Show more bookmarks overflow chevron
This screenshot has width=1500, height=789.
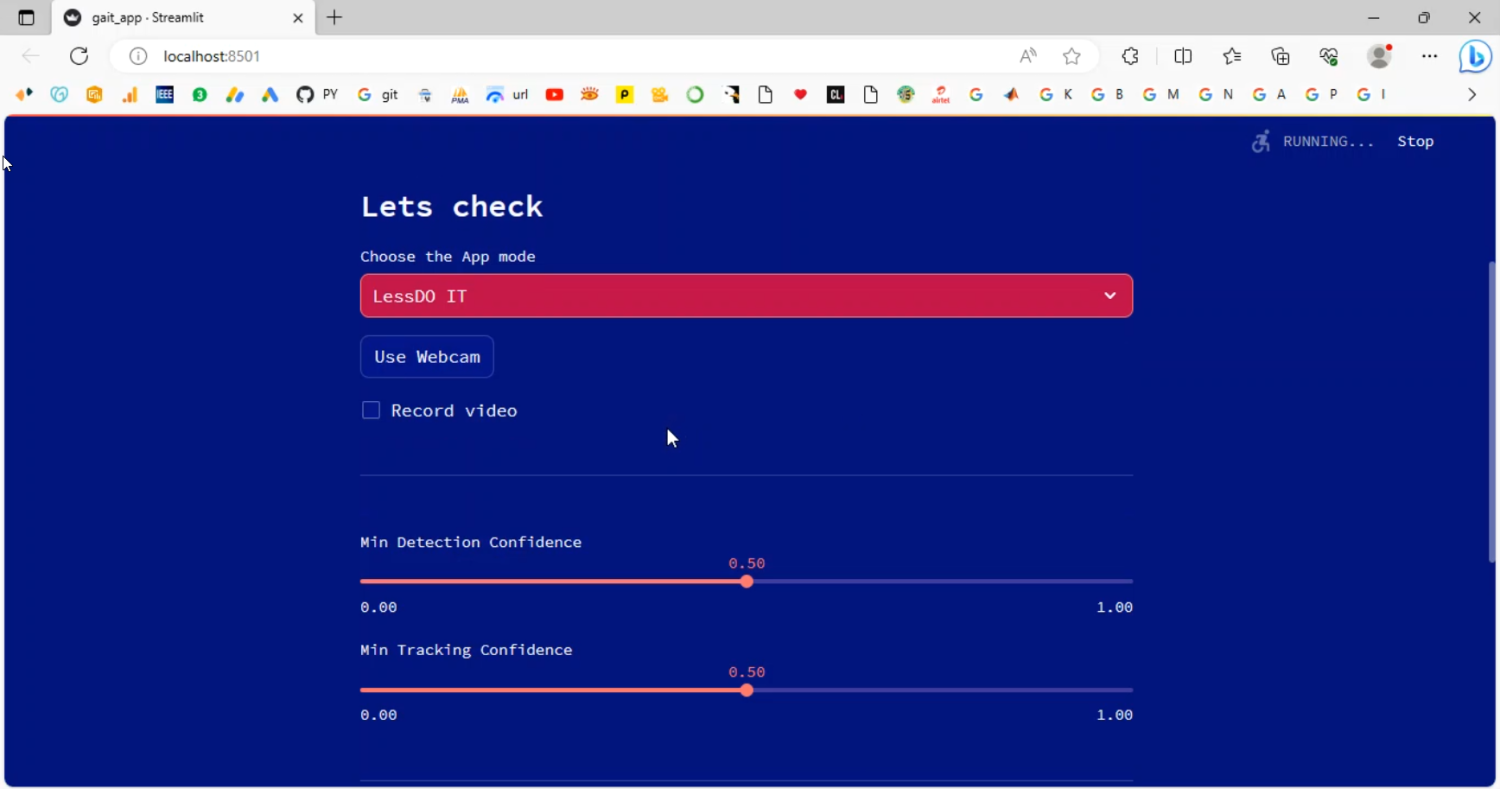(x=1472, y=95)
